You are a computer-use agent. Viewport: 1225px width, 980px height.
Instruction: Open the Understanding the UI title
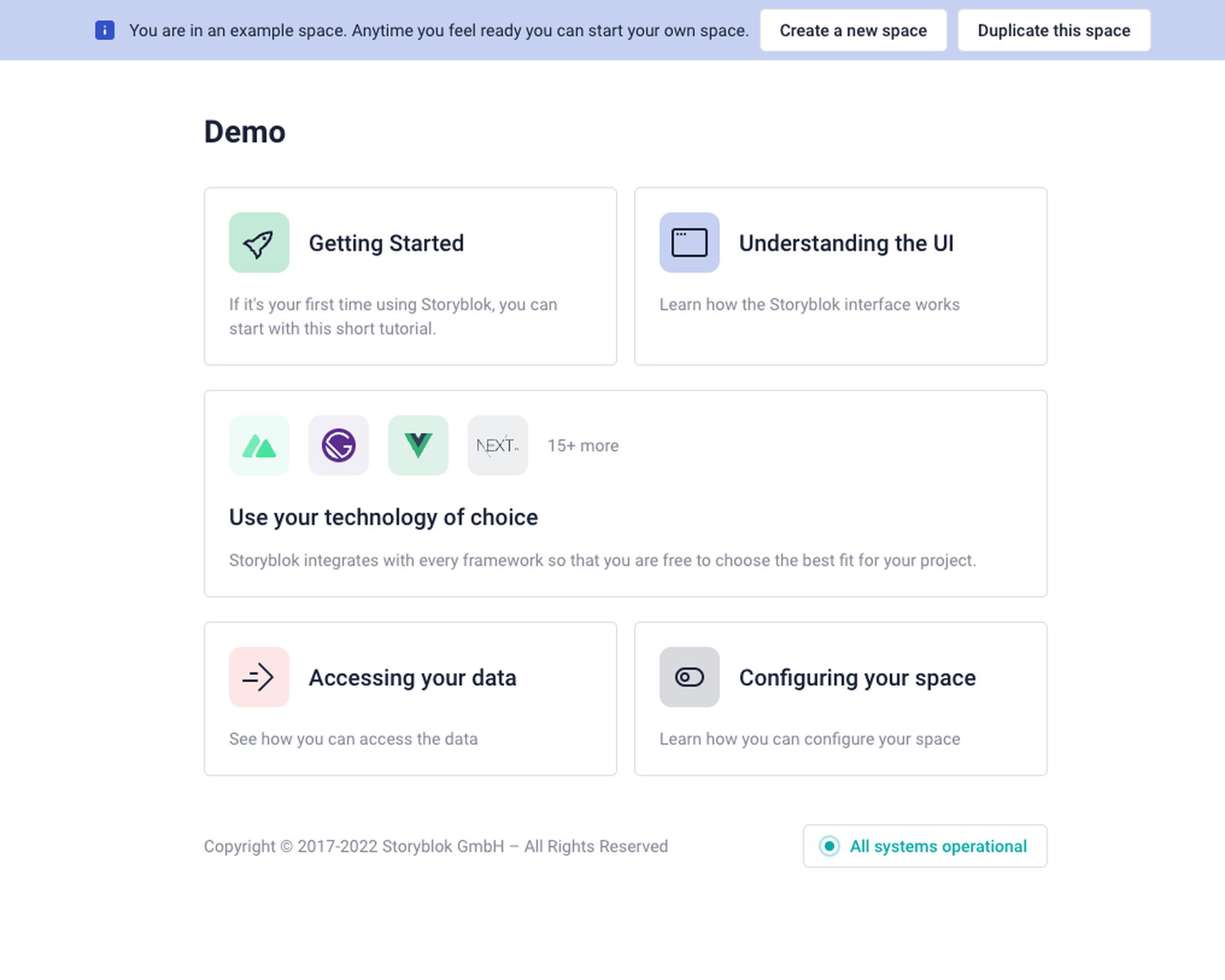click(x=846, y=244)
